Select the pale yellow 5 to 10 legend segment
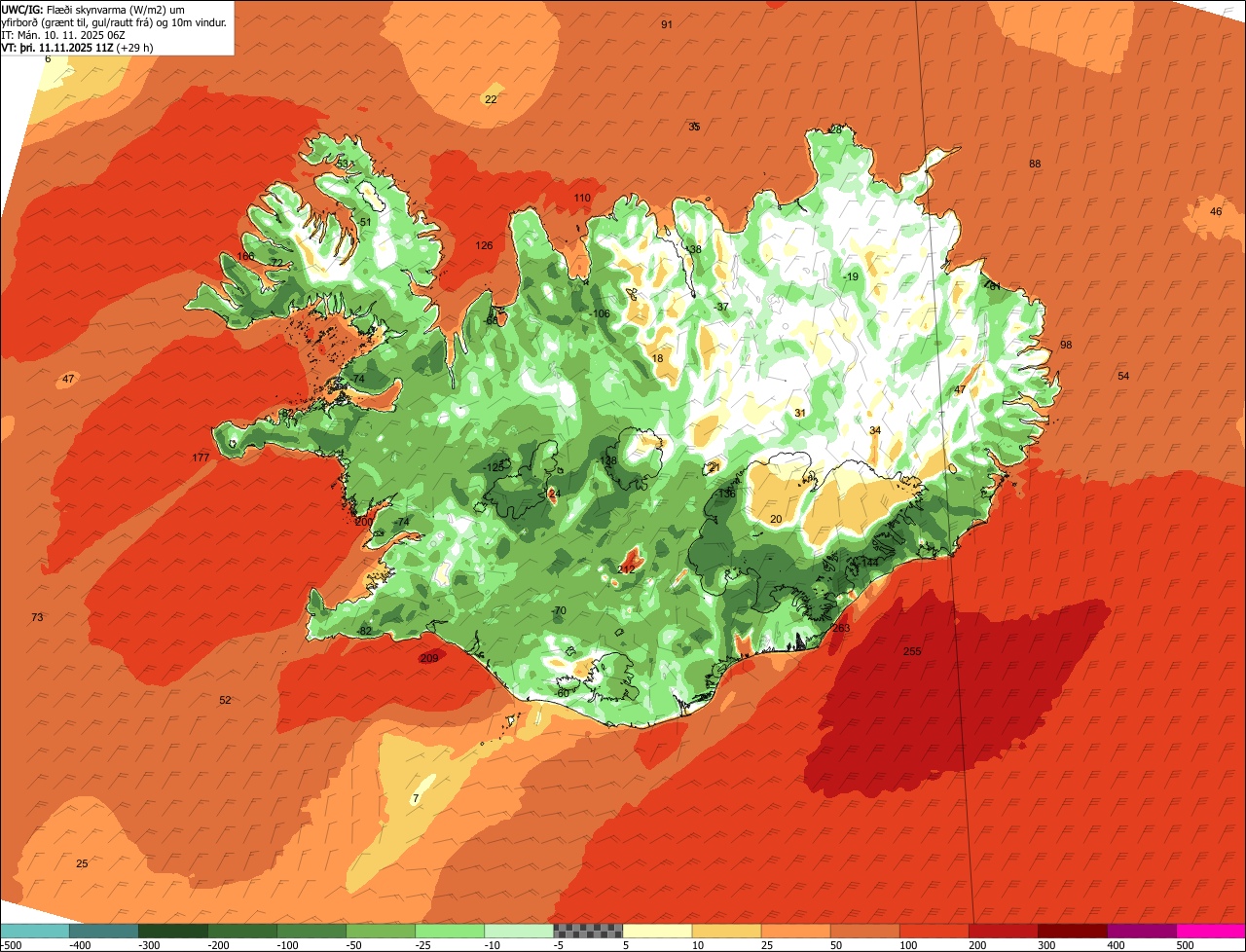 657,930
